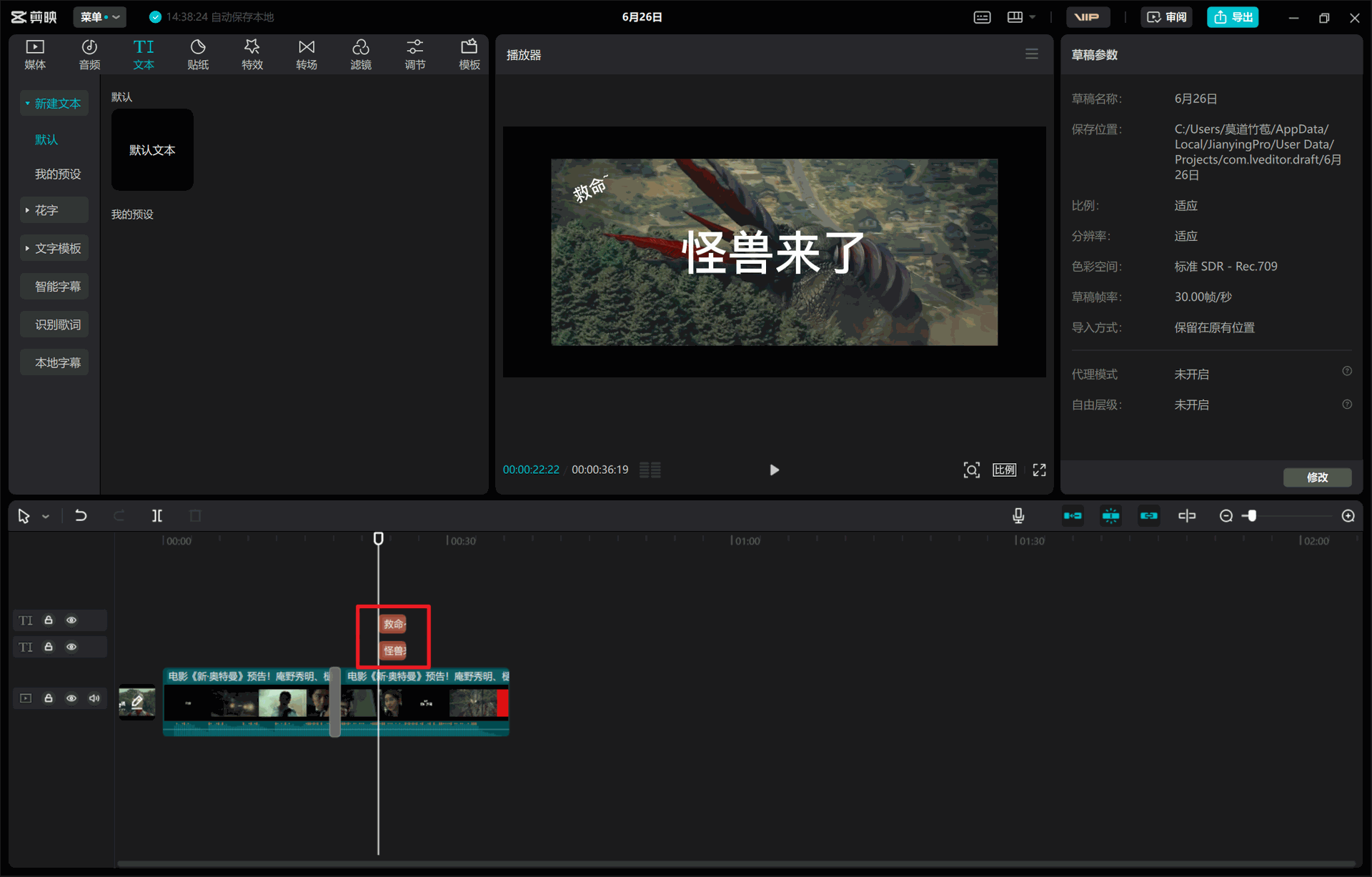
Task: Click the VIP badge button
Action: 1088,17
